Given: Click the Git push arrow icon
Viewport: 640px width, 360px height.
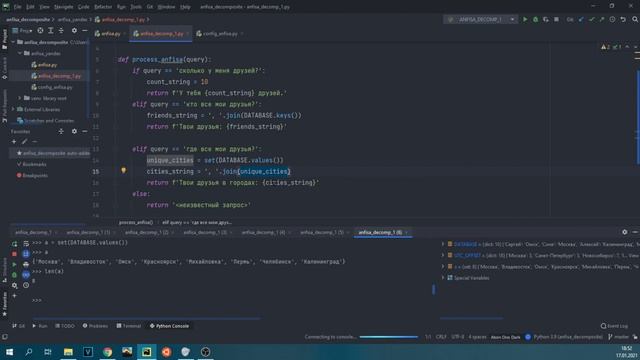Looking at the screenshot, I should point(602,19).
